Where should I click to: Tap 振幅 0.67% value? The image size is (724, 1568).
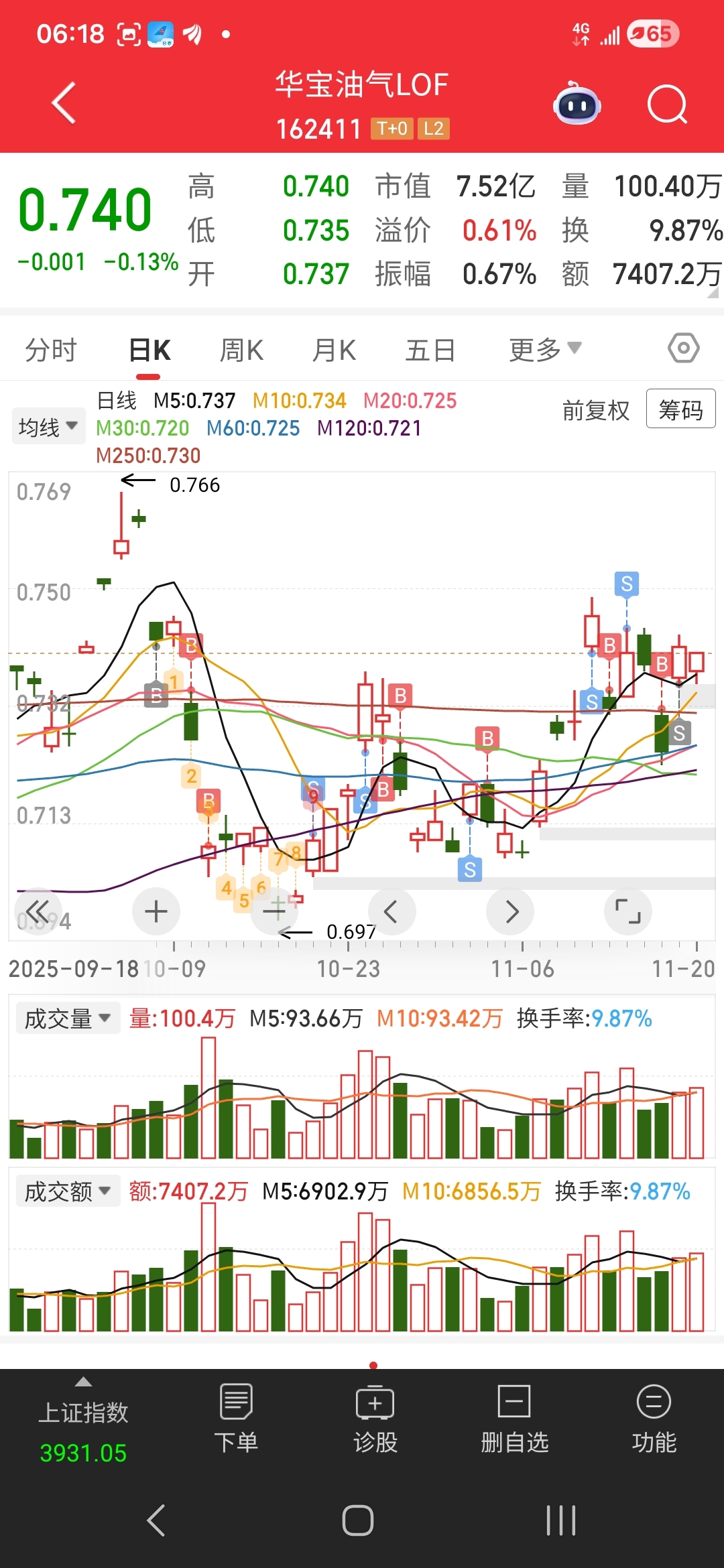point(499,273)
